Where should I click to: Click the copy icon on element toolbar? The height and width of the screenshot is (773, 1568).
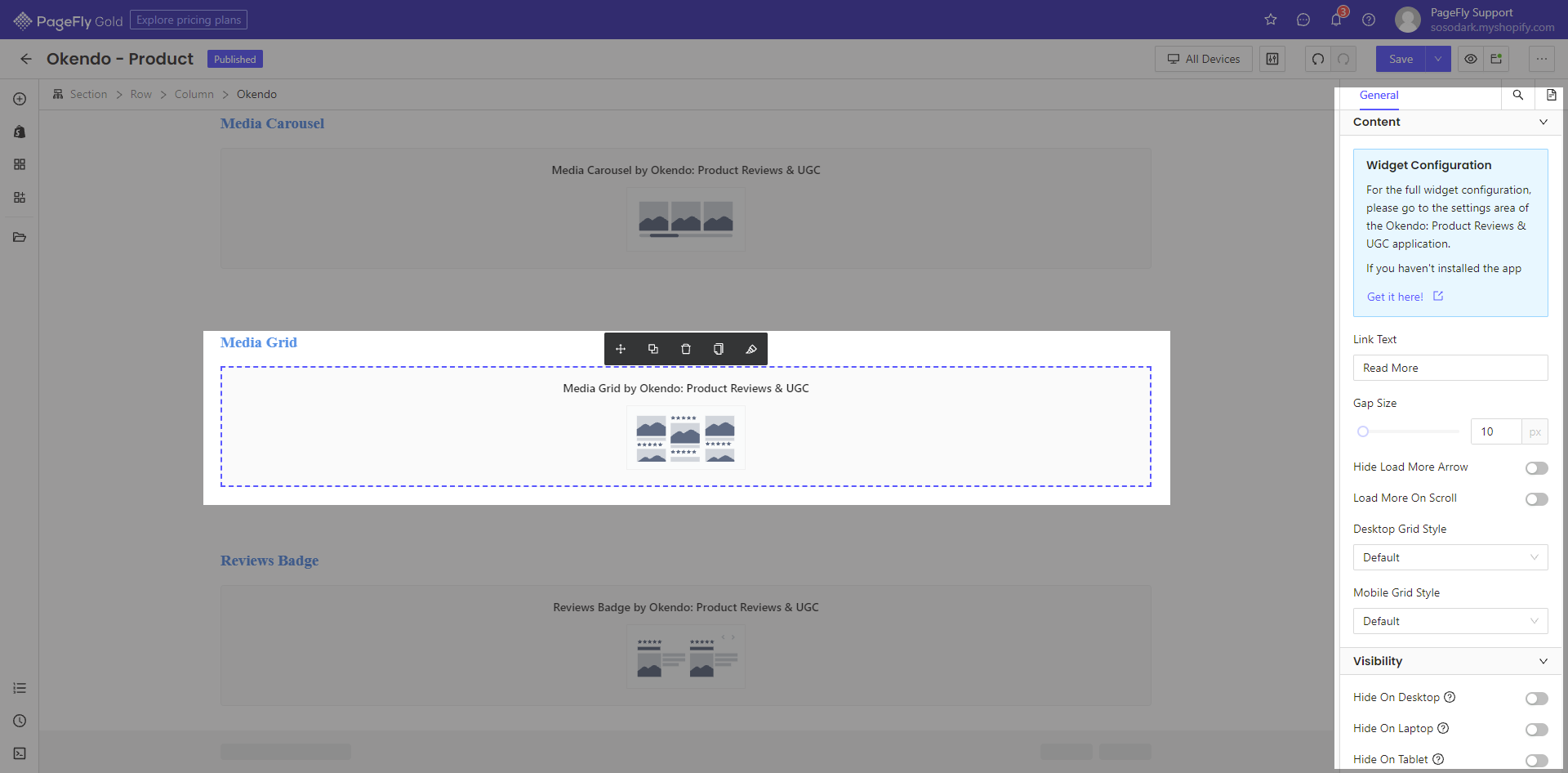point(719,349)
